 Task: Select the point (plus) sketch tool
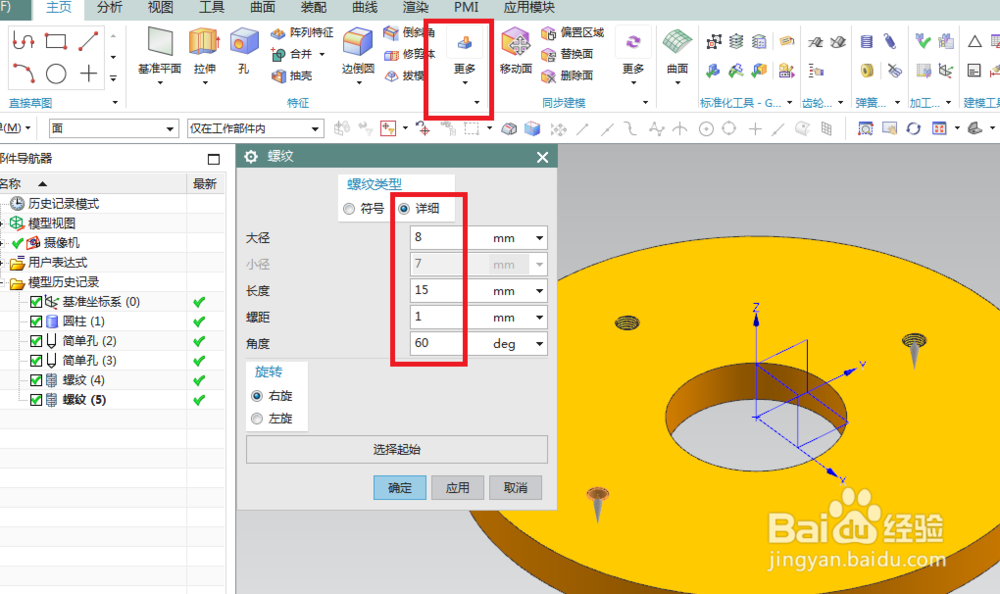[x=89, y=73]
